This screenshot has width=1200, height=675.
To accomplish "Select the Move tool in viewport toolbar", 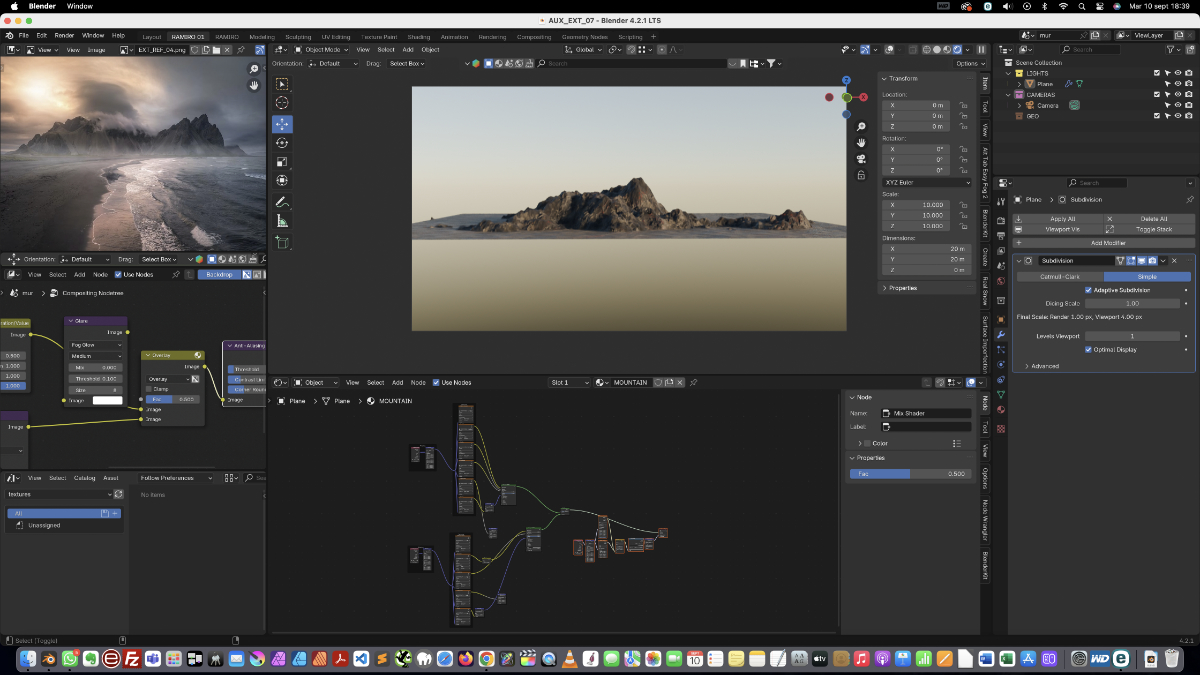I will [282, 124].
